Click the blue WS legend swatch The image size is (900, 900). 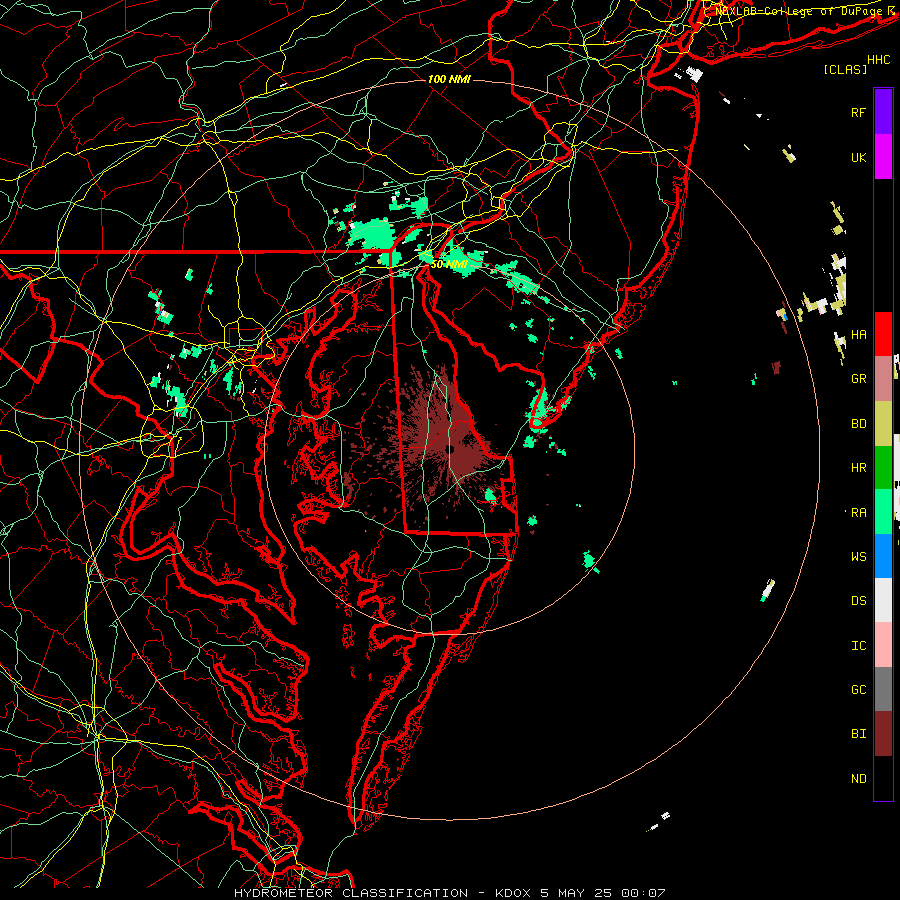coord(883,556)
